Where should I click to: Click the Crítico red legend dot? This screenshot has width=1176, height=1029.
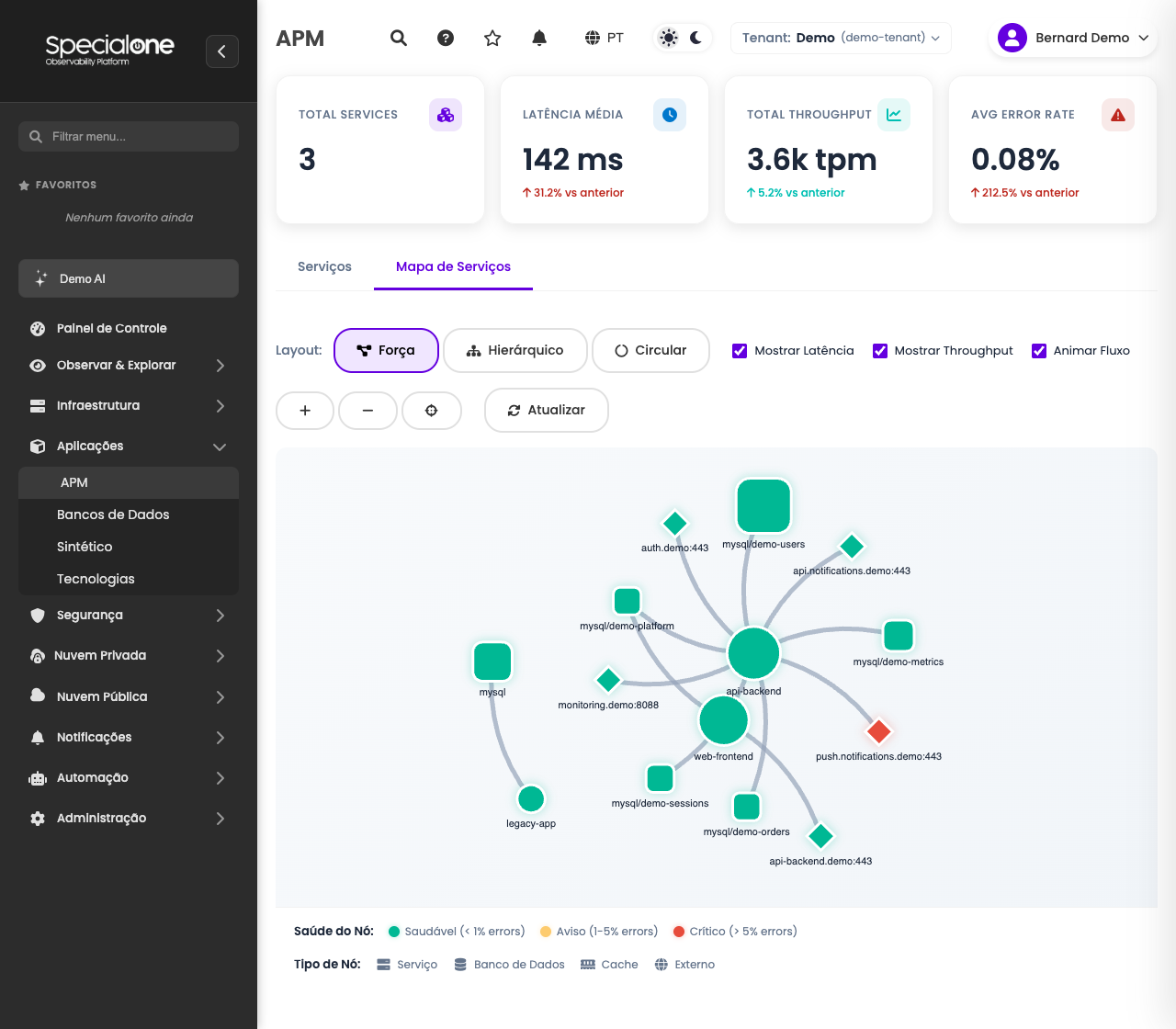(x=679, y=932)
